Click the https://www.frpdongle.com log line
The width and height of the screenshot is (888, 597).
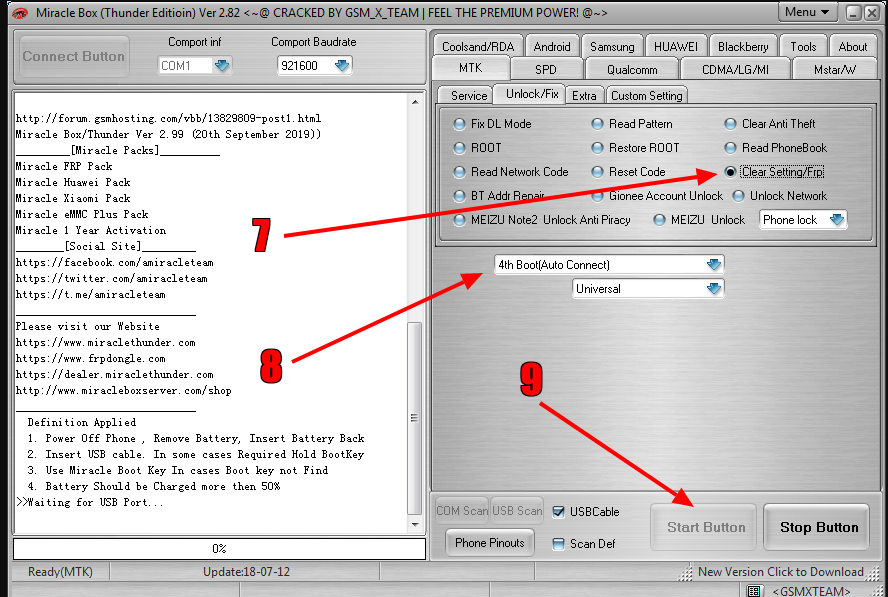[91, 359]
